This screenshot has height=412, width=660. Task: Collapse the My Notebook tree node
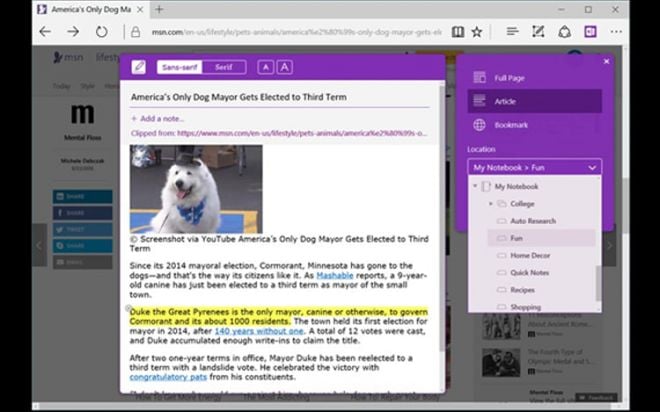(475, 186)
